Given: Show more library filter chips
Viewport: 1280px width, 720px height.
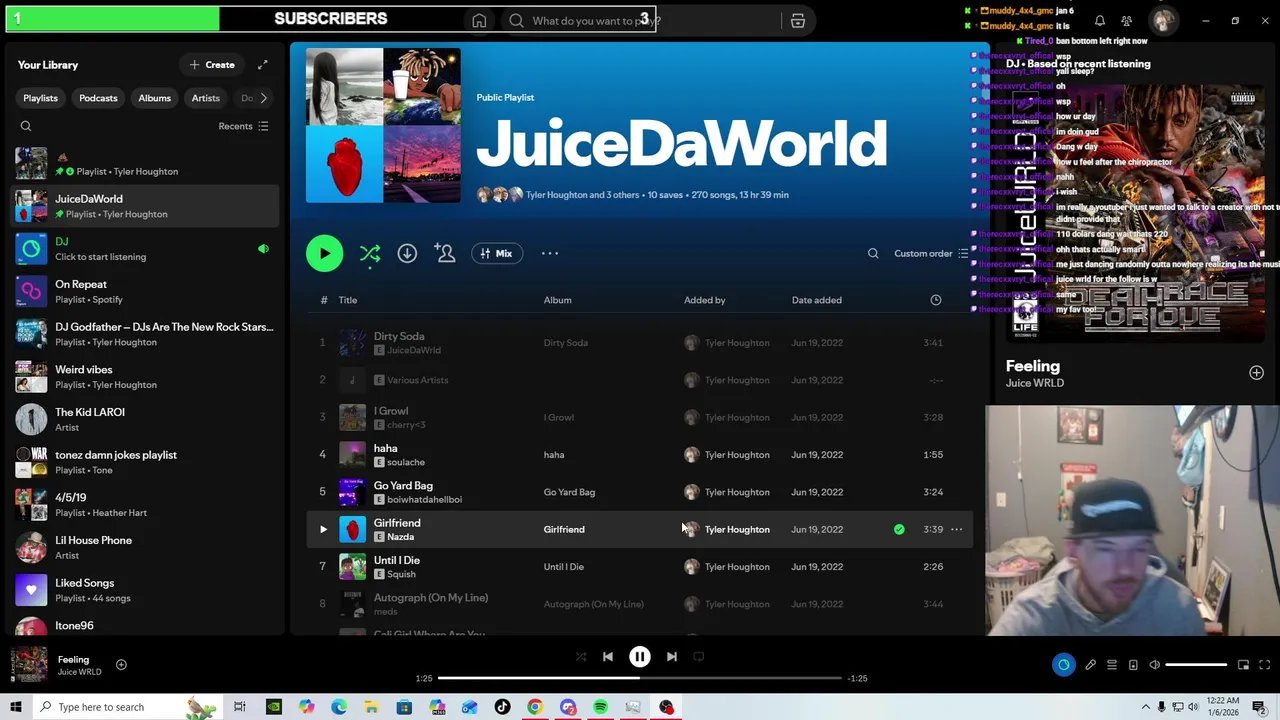Looking at the screenshot, I should pyautogui.click(x=263, y=98).
